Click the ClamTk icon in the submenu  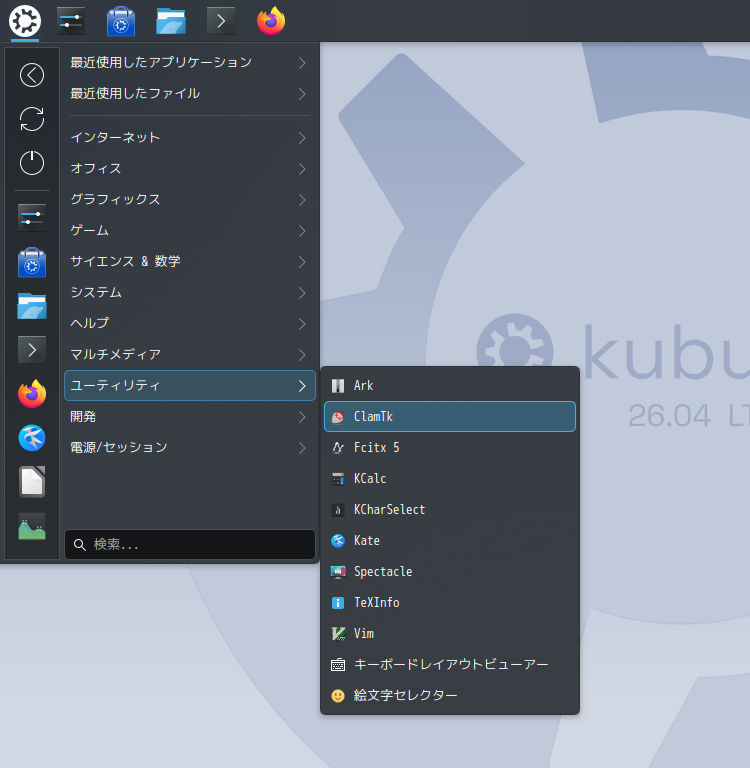tap(338, 417)
